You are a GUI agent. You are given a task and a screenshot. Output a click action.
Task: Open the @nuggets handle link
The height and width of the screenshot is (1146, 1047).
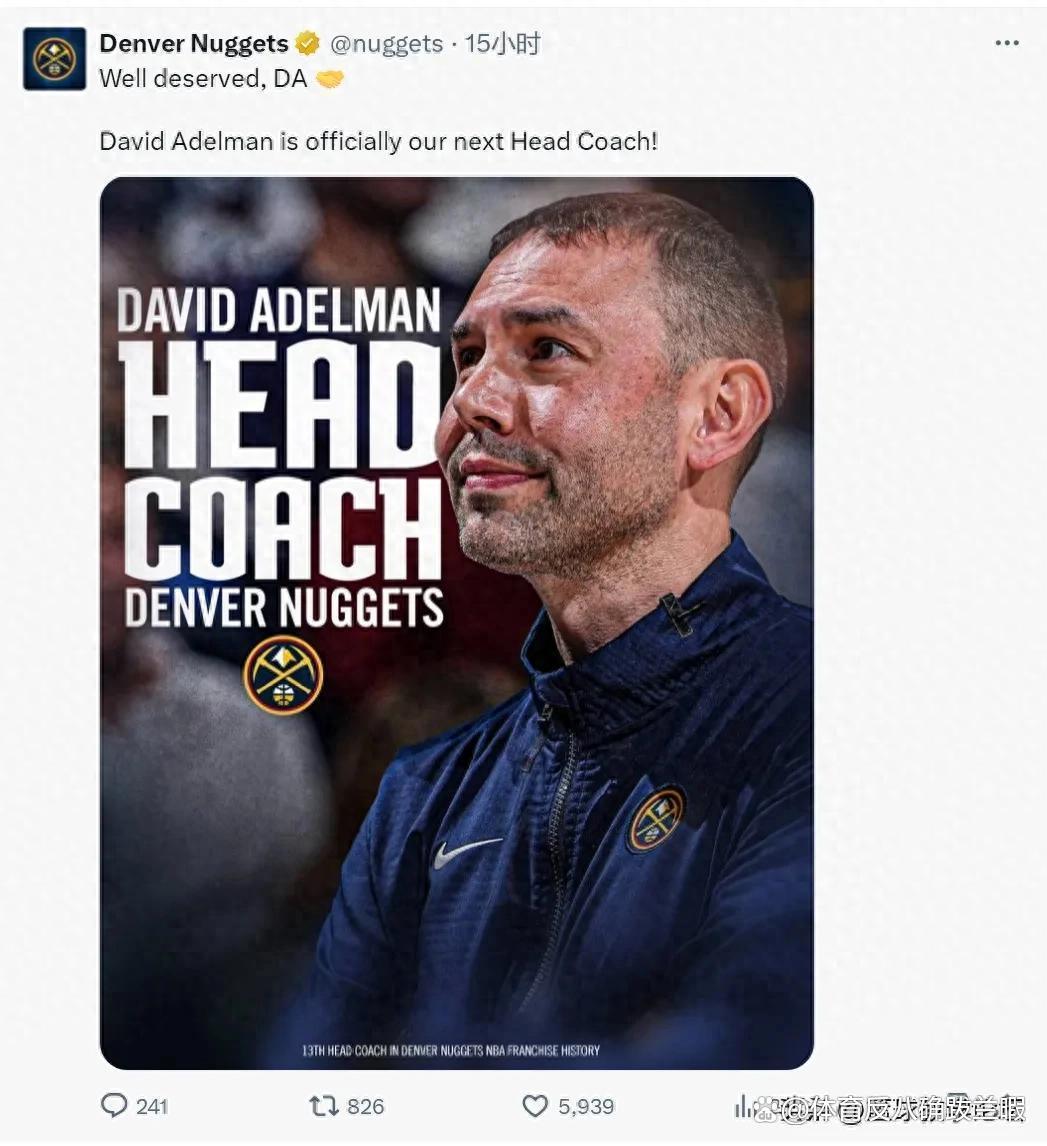point(386,45)
